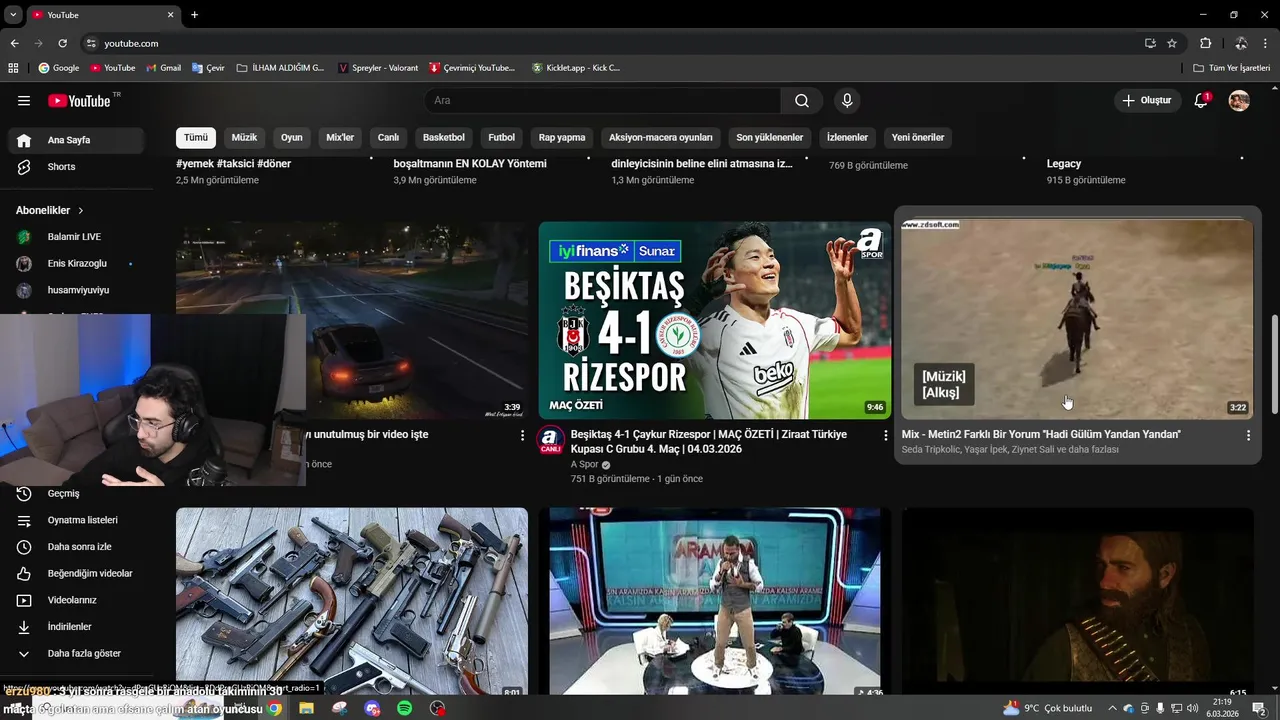Image resolution: width=1280 pixels, height=720 pixels.
Task: Open Spotify from the taskbar
Action: 405,708
